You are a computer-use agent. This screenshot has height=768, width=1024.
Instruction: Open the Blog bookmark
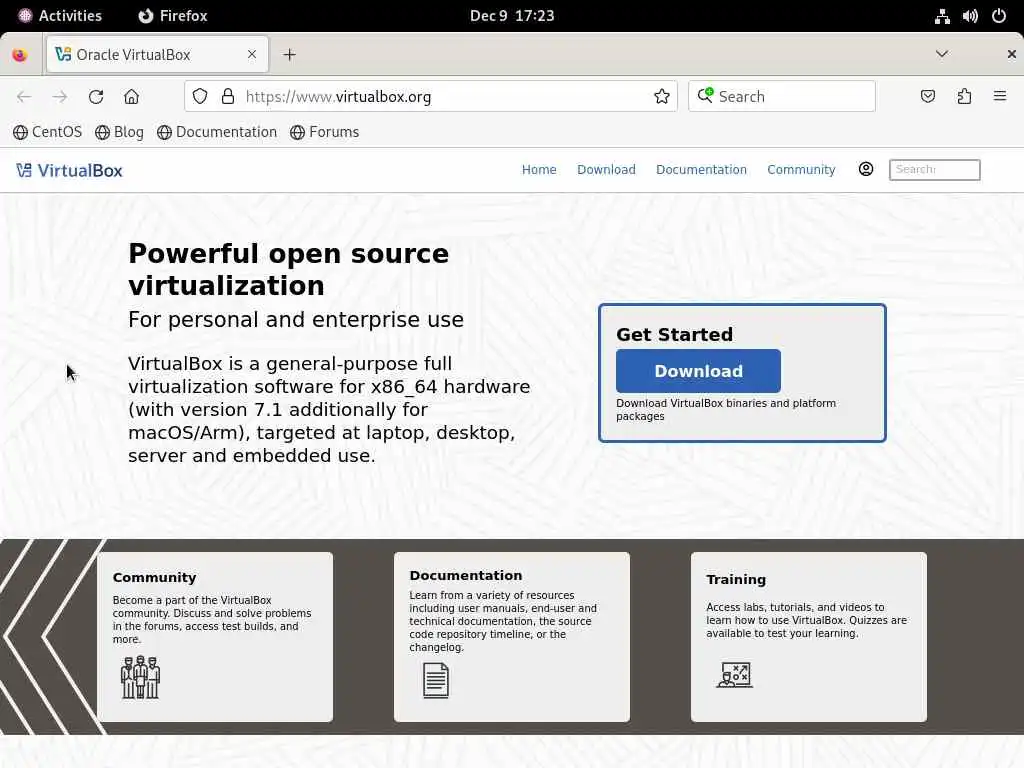120,132
